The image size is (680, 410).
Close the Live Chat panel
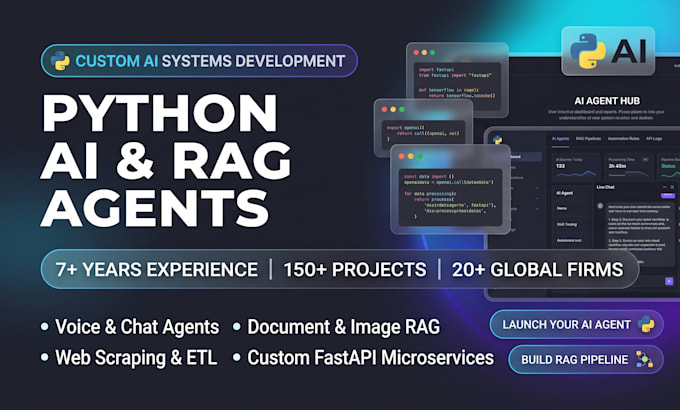pyautogui.click(x=672, y=187)
